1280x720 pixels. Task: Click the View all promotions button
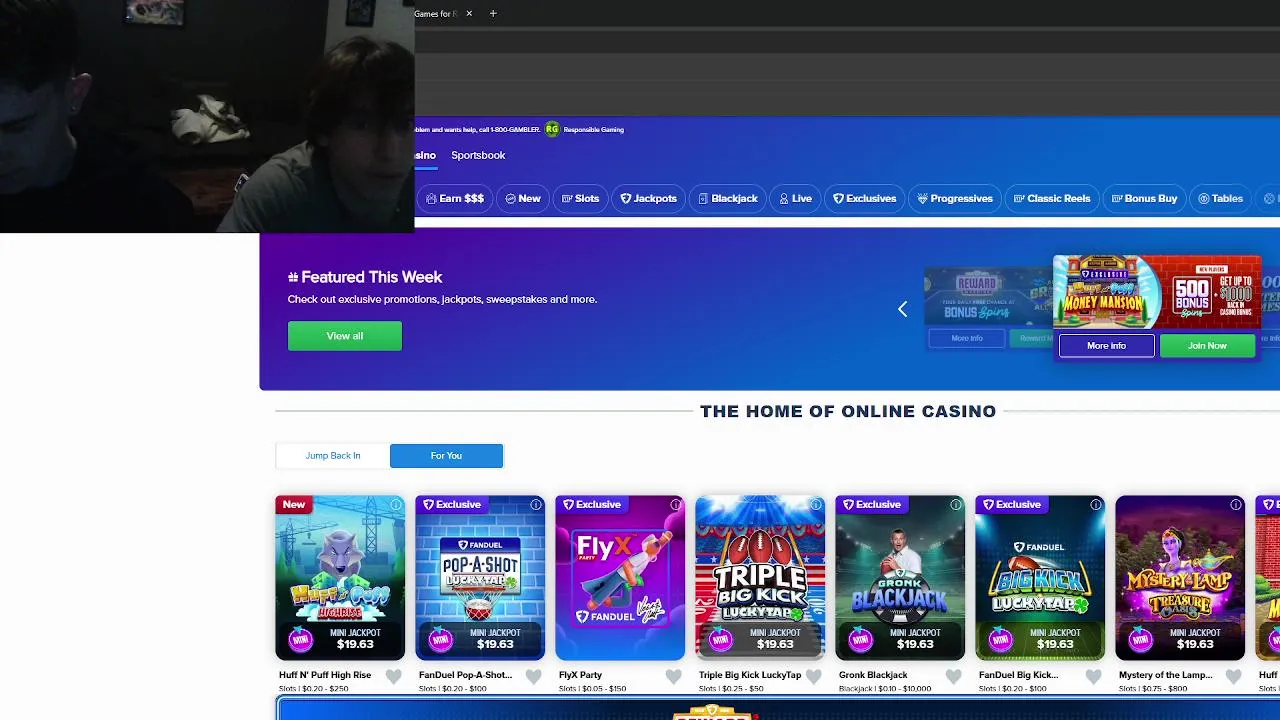tap(345, 336)
